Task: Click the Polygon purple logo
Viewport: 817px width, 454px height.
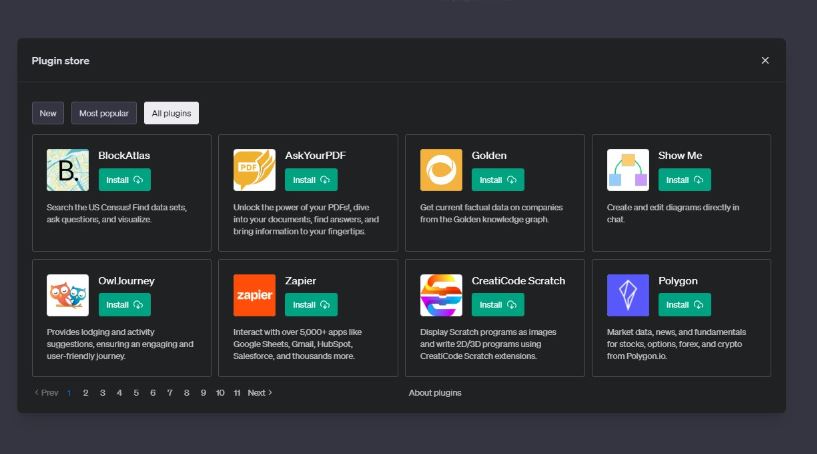Action: [x=628, y=295]
